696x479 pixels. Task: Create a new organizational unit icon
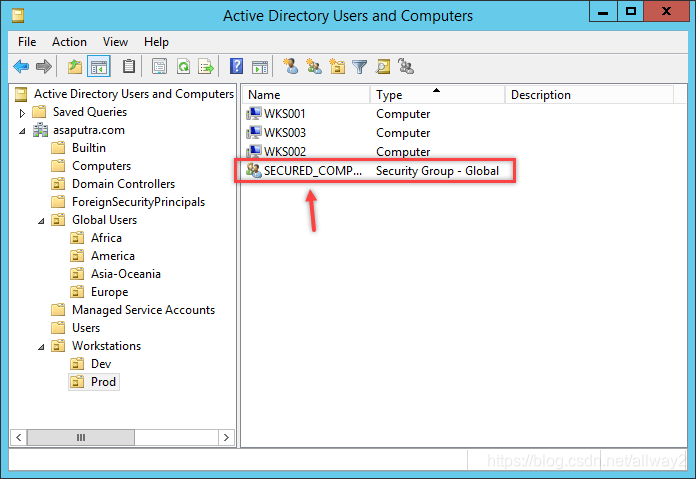[x=337, y=67]
